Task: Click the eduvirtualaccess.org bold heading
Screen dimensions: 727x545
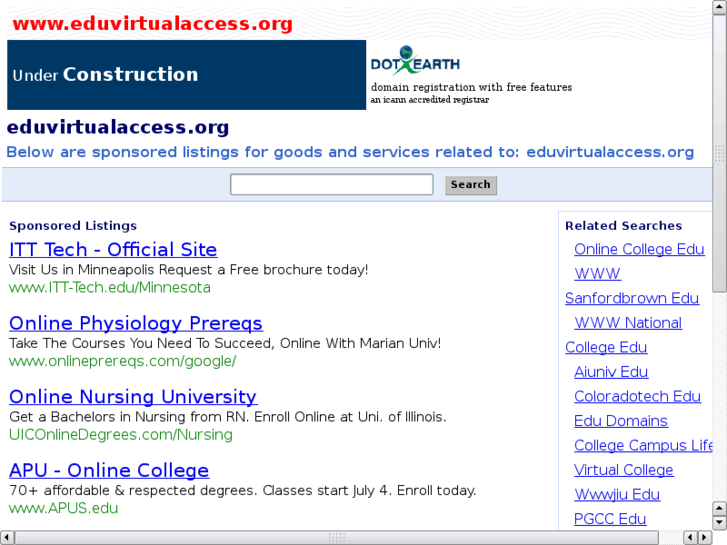Action: [118, 127]
